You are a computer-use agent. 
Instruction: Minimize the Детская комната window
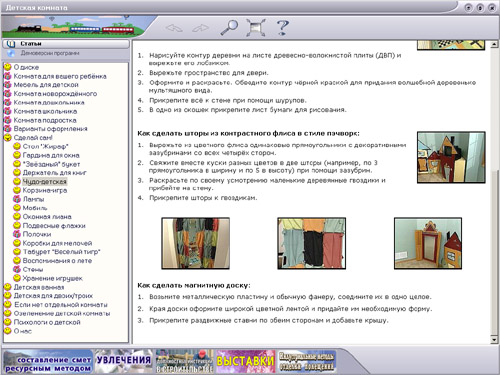469,8
